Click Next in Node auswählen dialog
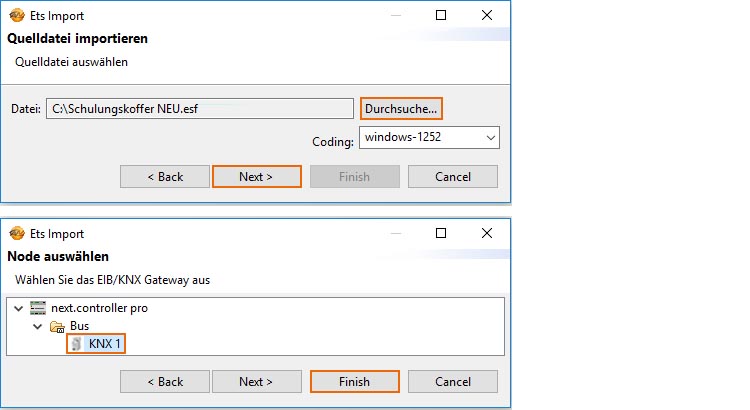 coord(256,382)
